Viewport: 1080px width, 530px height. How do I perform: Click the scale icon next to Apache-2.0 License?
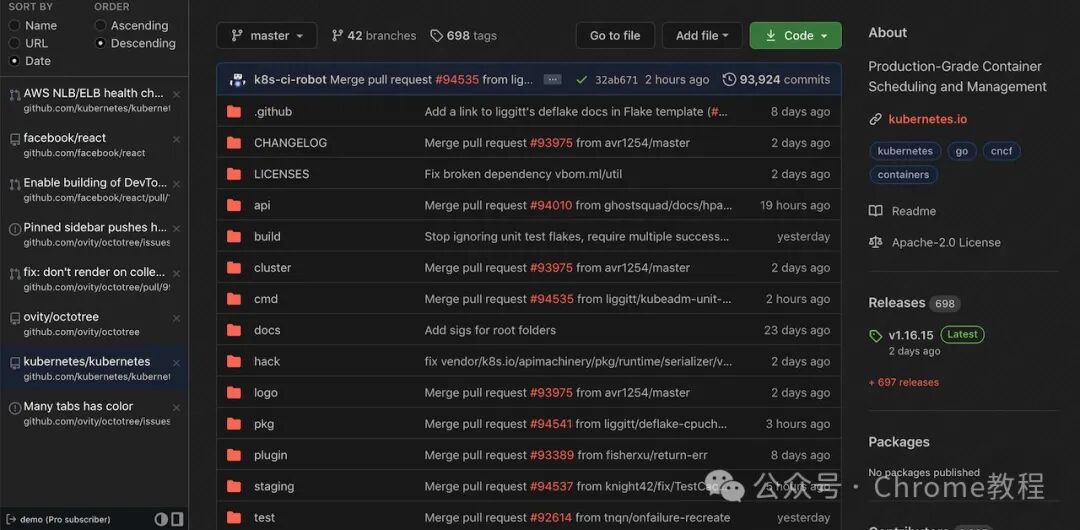click(875, 242)
